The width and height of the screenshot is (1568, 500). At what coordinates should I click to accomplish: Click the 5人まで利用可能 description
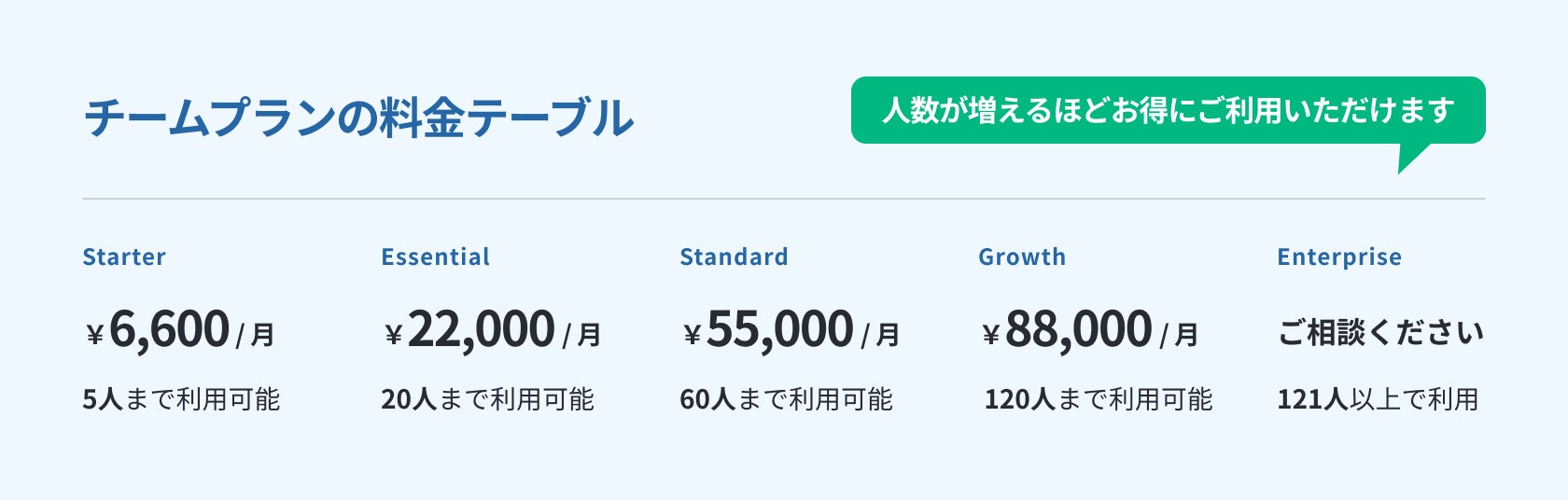point(181,399)
